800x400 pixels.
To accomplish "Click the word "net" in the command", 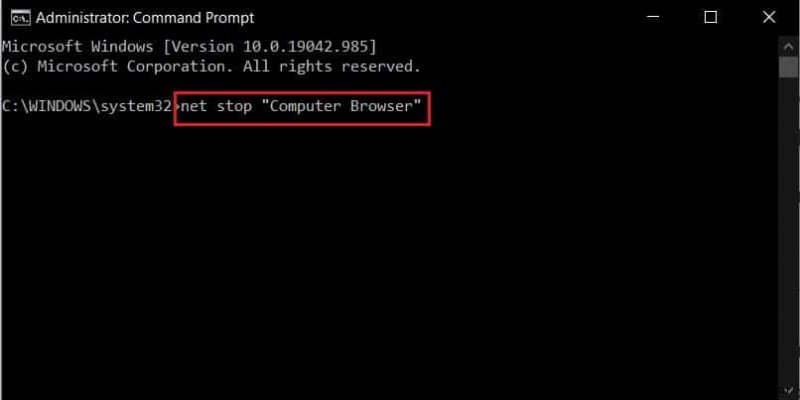I will (x=194, y=107).
